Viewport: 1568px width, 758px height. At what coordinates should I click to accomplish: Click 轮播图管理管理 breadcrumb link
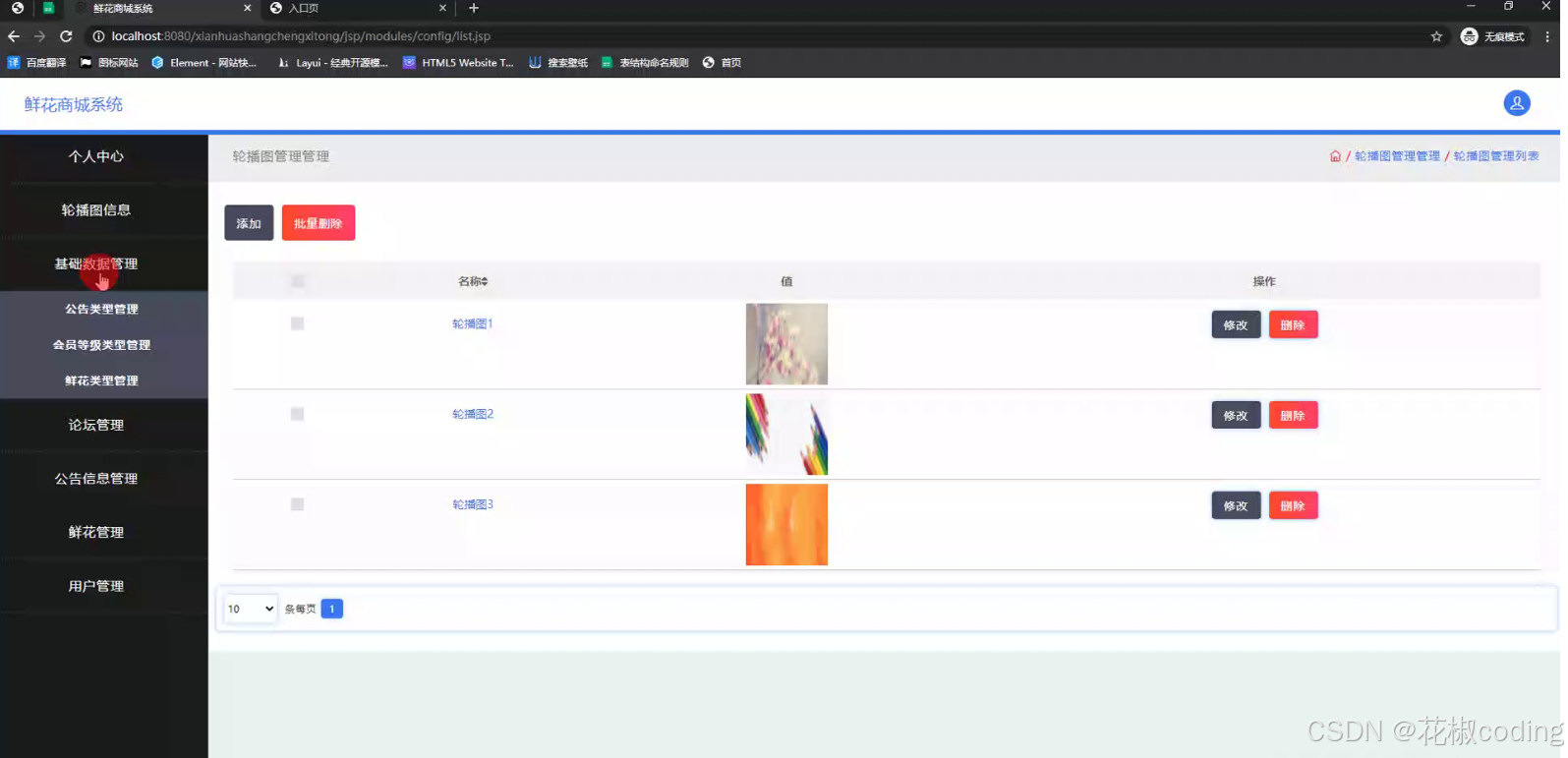click(1397, 156)
